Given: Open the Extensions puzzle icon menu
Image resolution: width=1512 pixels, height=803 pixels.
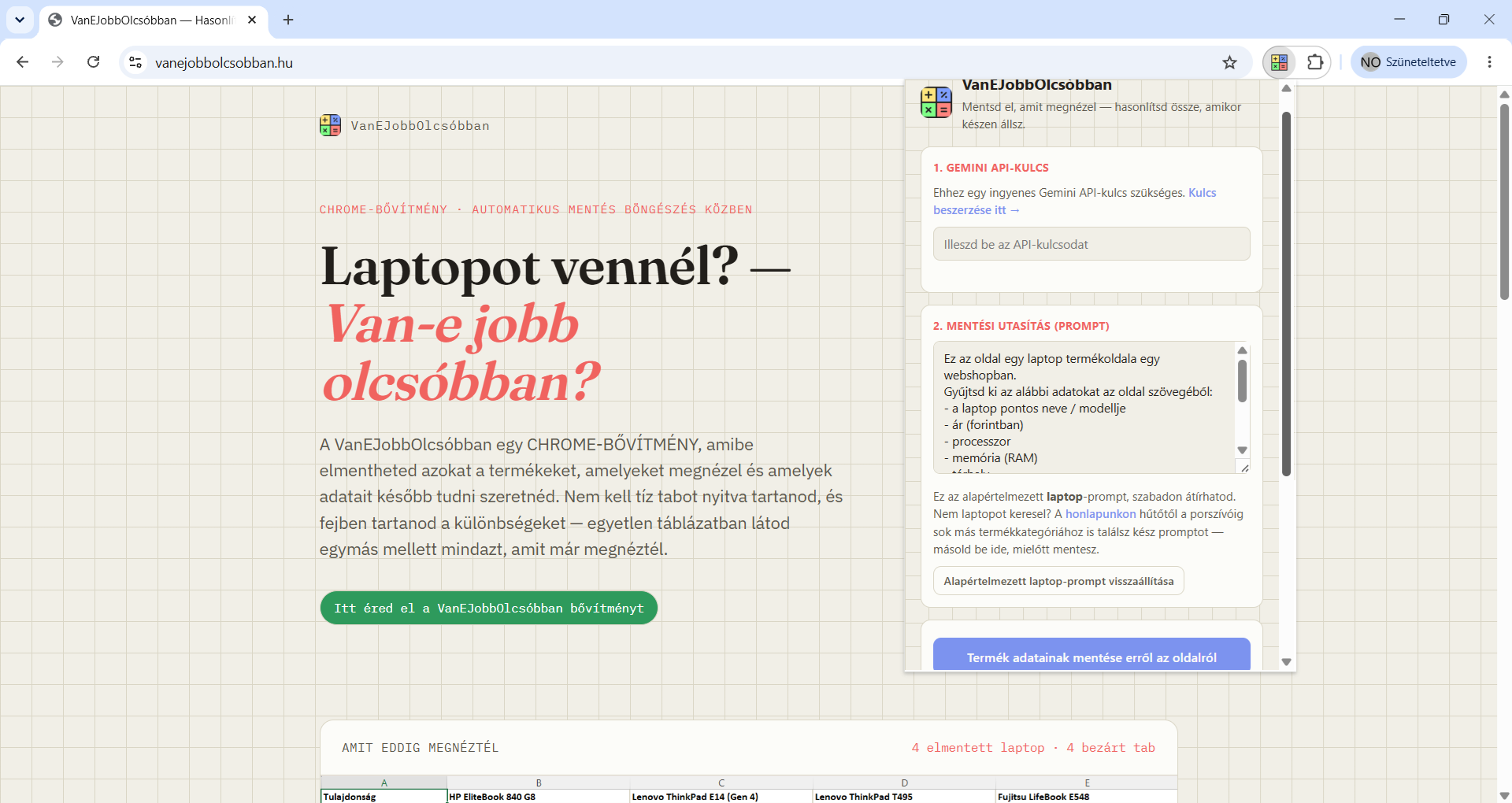Looking at the screenshot, I should pyautogui.click(x=1314, y=62).
